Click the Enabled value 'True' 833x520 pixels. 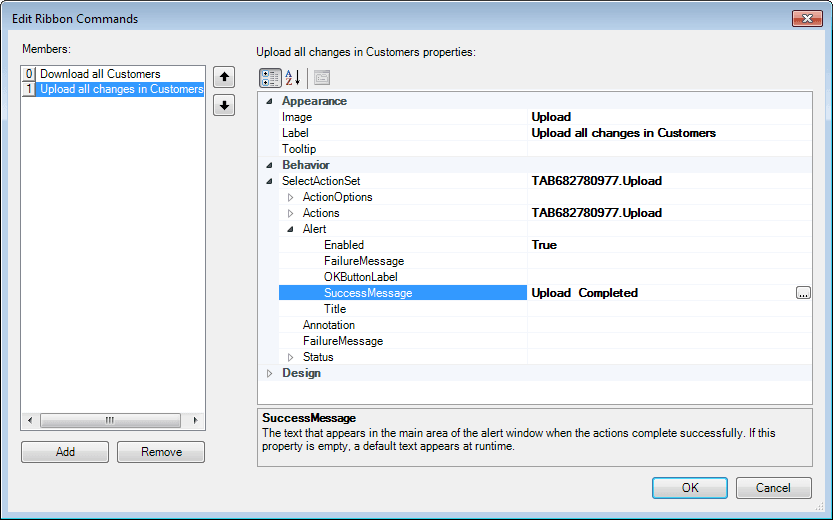click(544, 245)
